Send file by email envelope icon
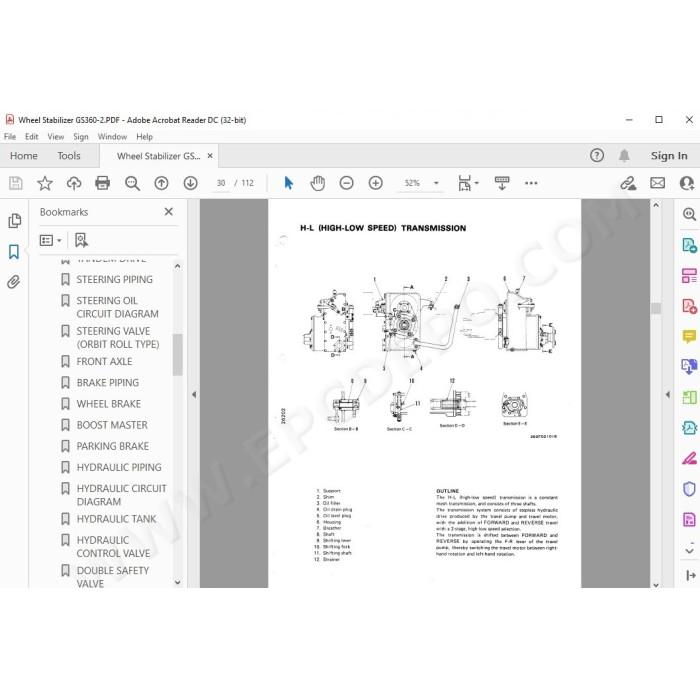 click(x=657, y=183)
